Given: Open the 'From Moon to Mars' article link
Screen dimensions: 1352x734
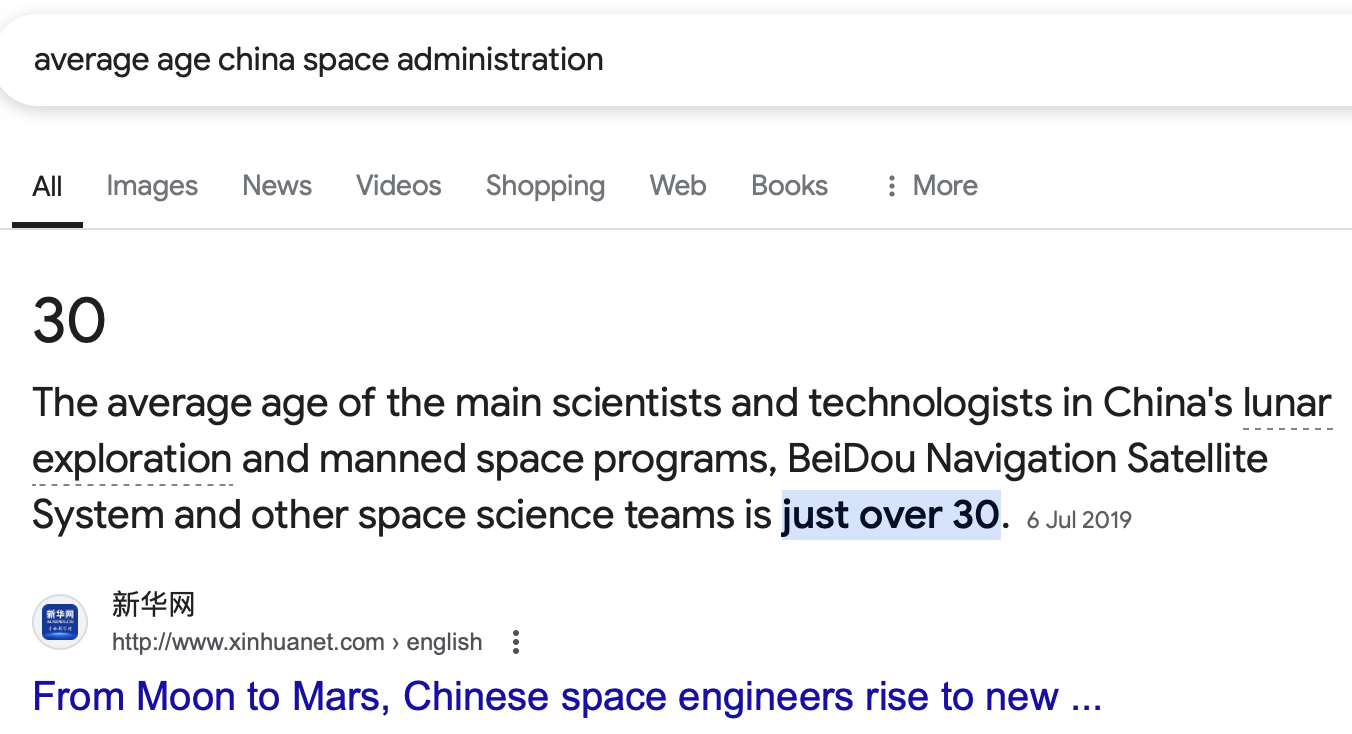Looking at the screenshot, I should pyautogui.click(x=566, y=696).
